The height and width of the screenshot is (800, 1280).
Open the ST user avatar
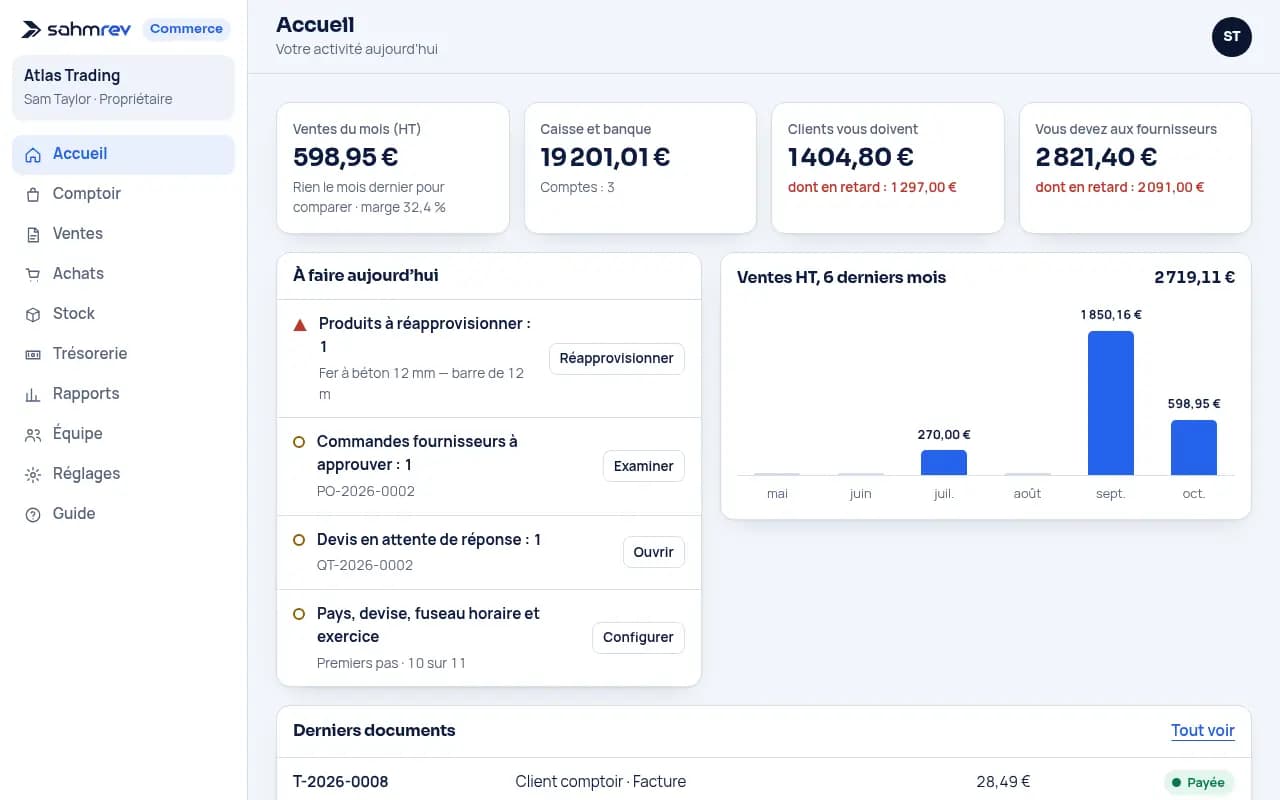click(x=1232, y=37)
